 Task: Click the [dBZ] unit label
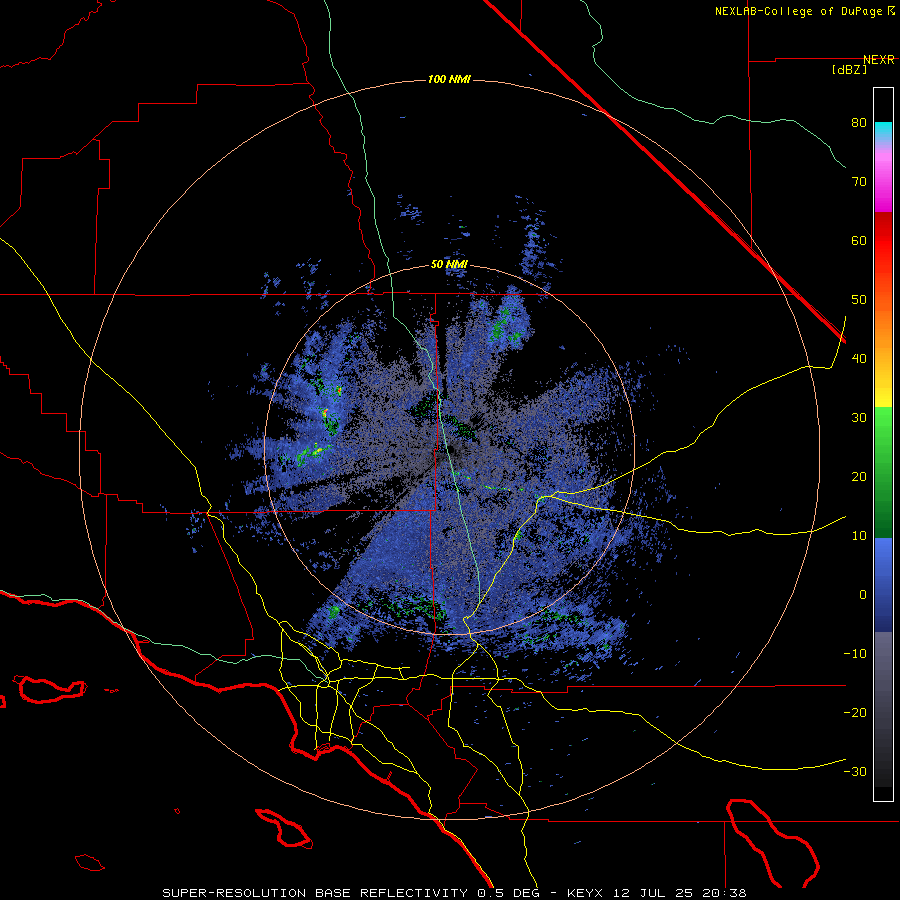[x=849, y=70]
